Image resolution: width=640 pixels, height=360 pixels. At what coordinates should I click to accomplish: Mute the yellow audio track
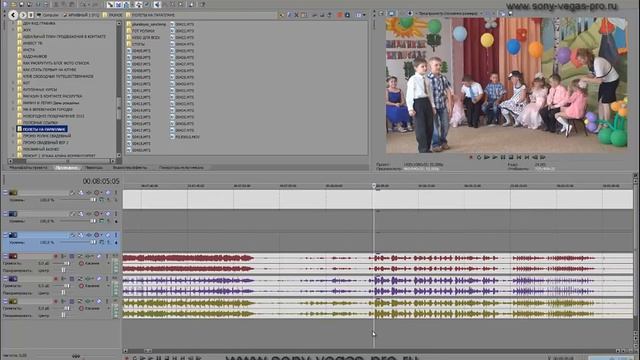(x=99, y=301)
